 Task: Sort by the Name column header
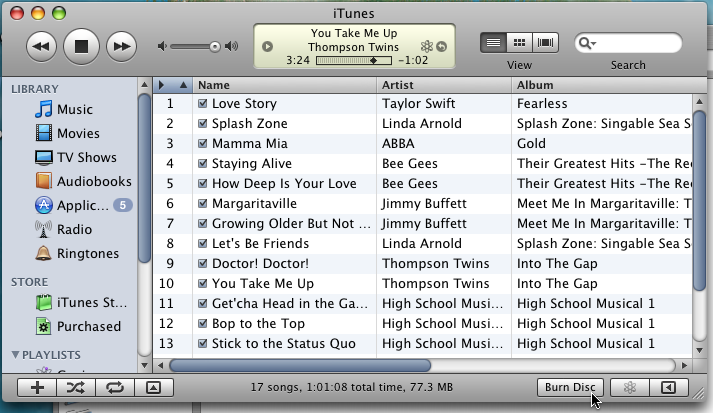click(x=285, y=85)
